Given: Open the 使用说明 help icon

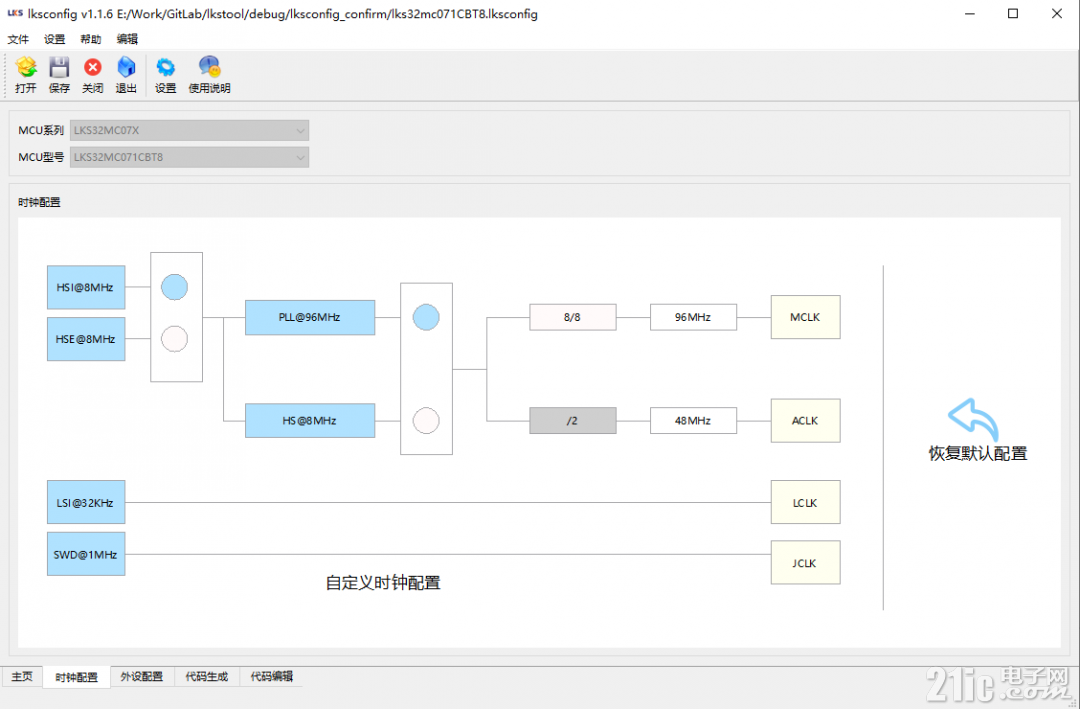Looking at the screenshot, I should [x=209, y=66].
